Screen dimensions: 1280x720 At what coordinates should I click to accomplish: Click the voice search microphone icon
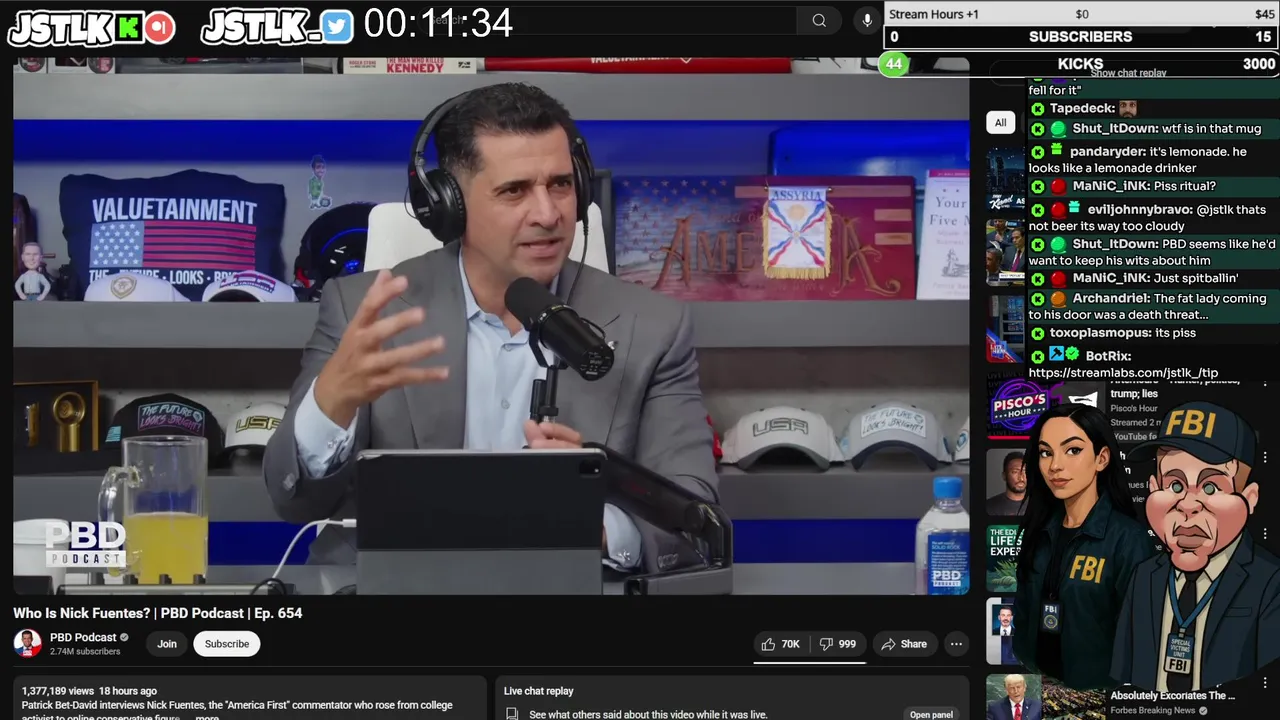(x=866, y=21)
